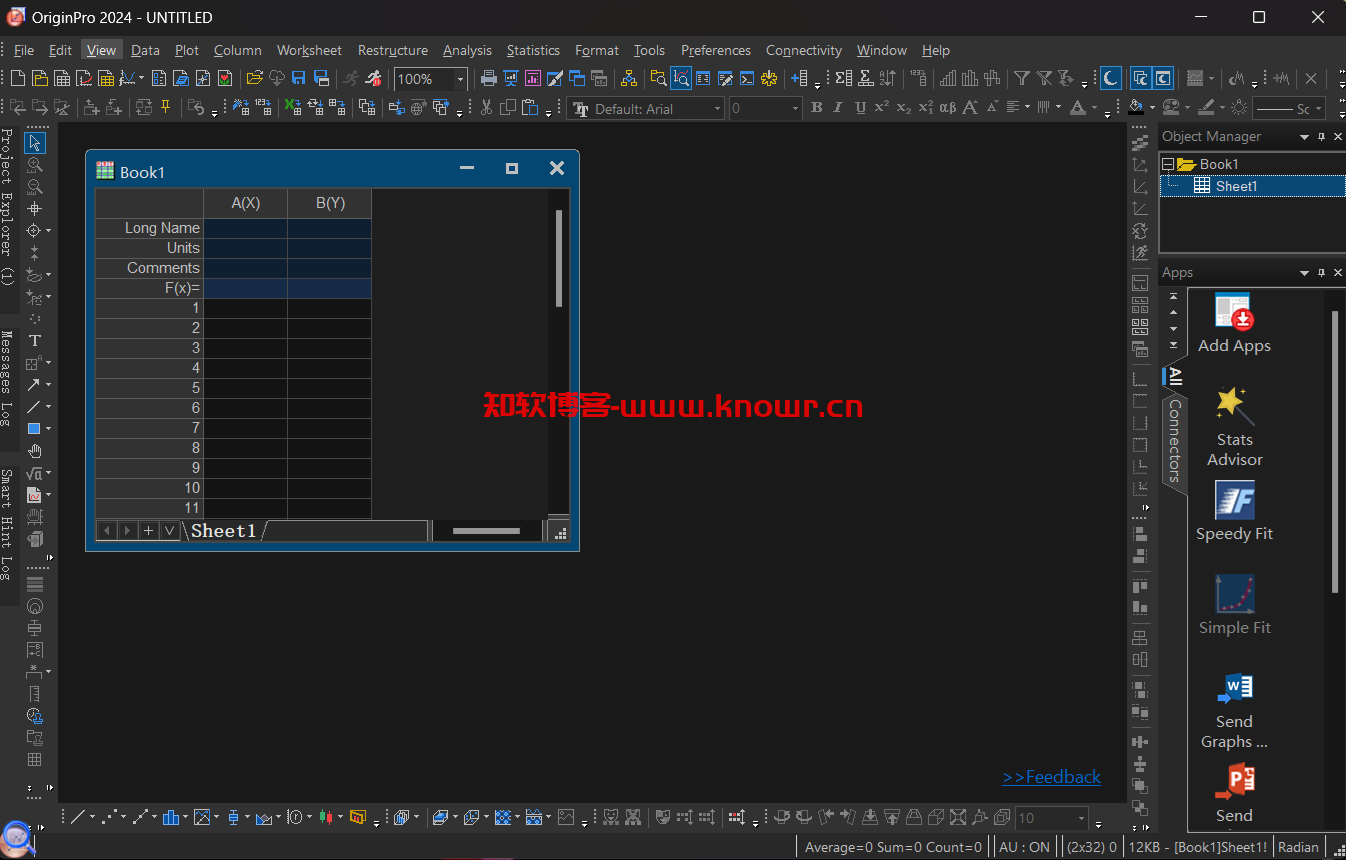This screenshot has width=1346, height=860.
Task: Open the Connectivity menu
Action: (804, 50)
